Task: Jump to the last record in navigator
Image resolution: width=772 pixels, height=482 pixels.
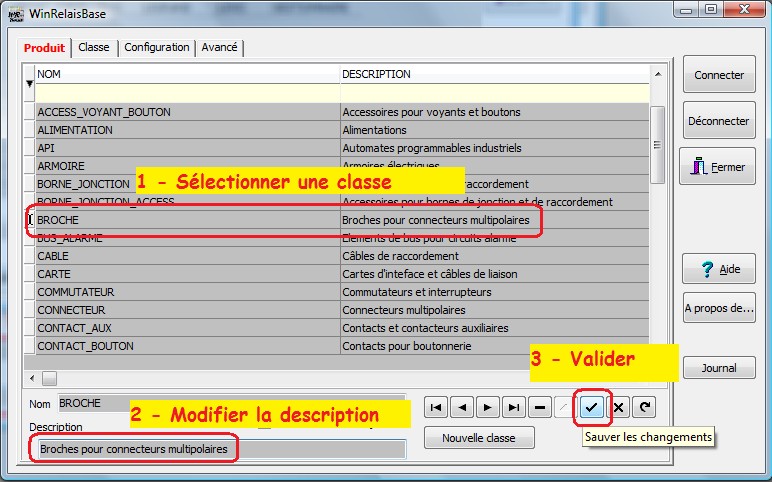Action: [513, 407]
